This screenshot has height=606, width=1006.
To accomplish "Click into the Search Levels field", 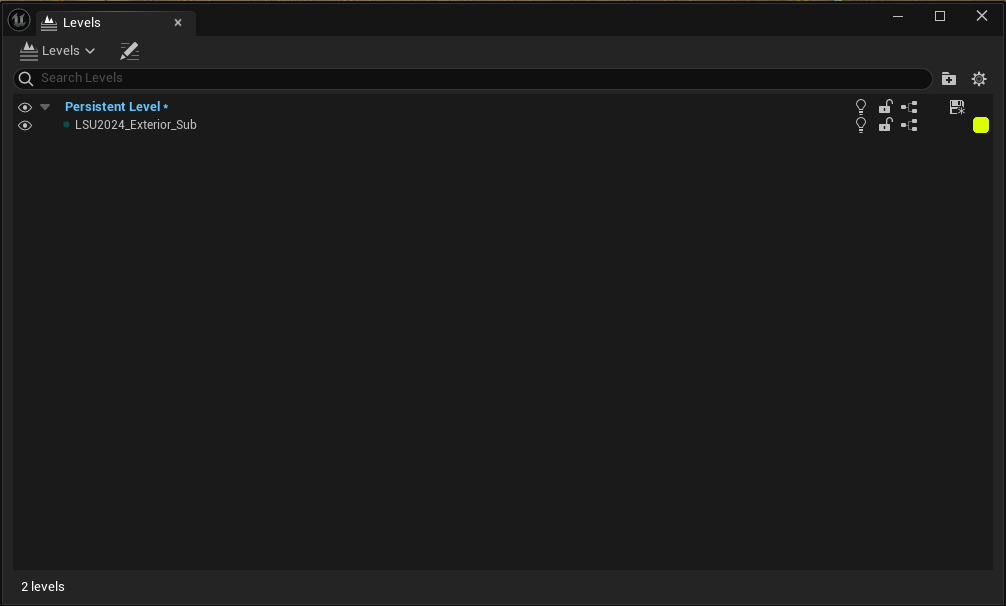I will (472, 78).
